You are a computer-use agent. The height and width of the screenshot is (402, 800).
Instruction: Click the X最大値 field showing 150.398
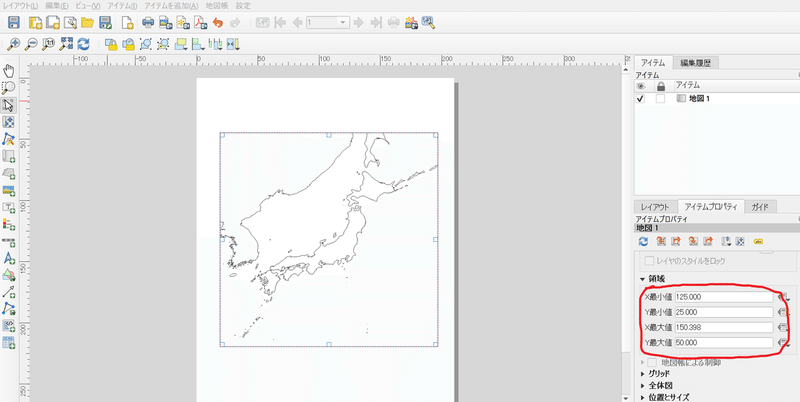coord(724,327)
